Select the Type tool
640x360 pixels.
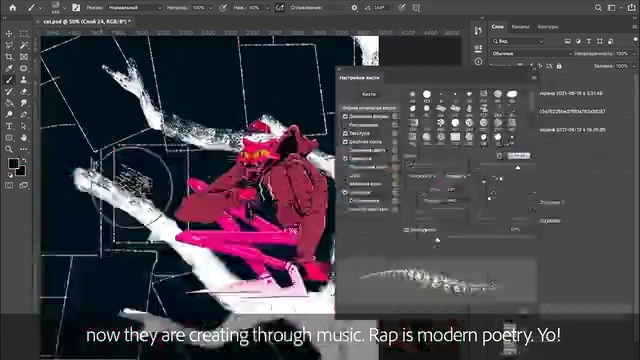pos(9,126)
